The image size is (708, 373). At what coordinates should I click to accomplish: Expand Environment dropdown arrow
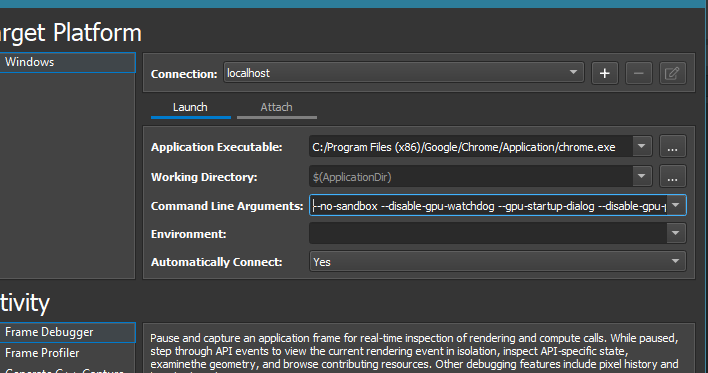coord(676,233)
